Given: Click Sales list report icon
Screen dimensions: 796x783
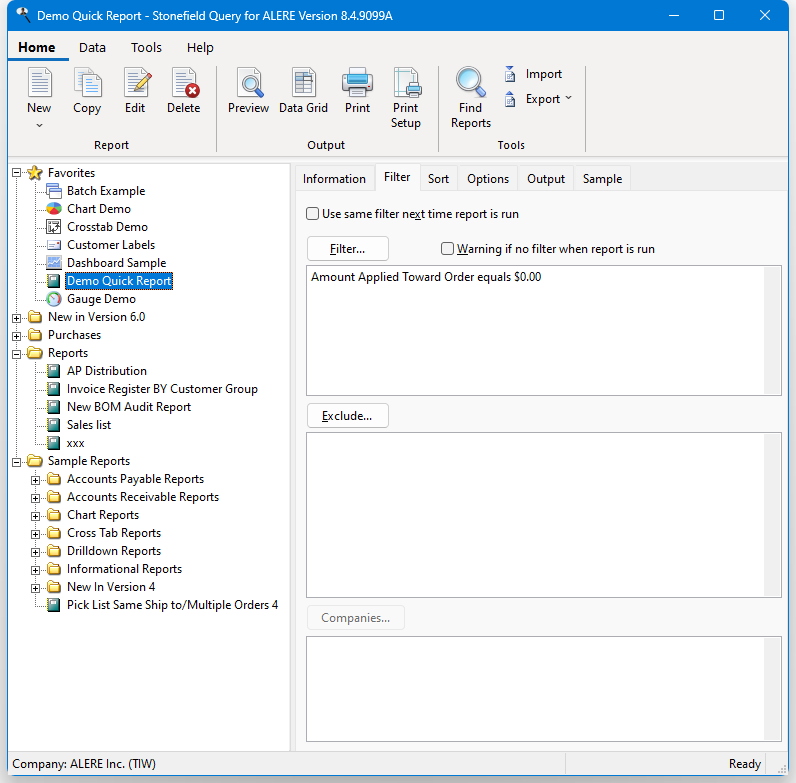Looking at the screenshot, I should pyautogui.click(x=54, y=425).
